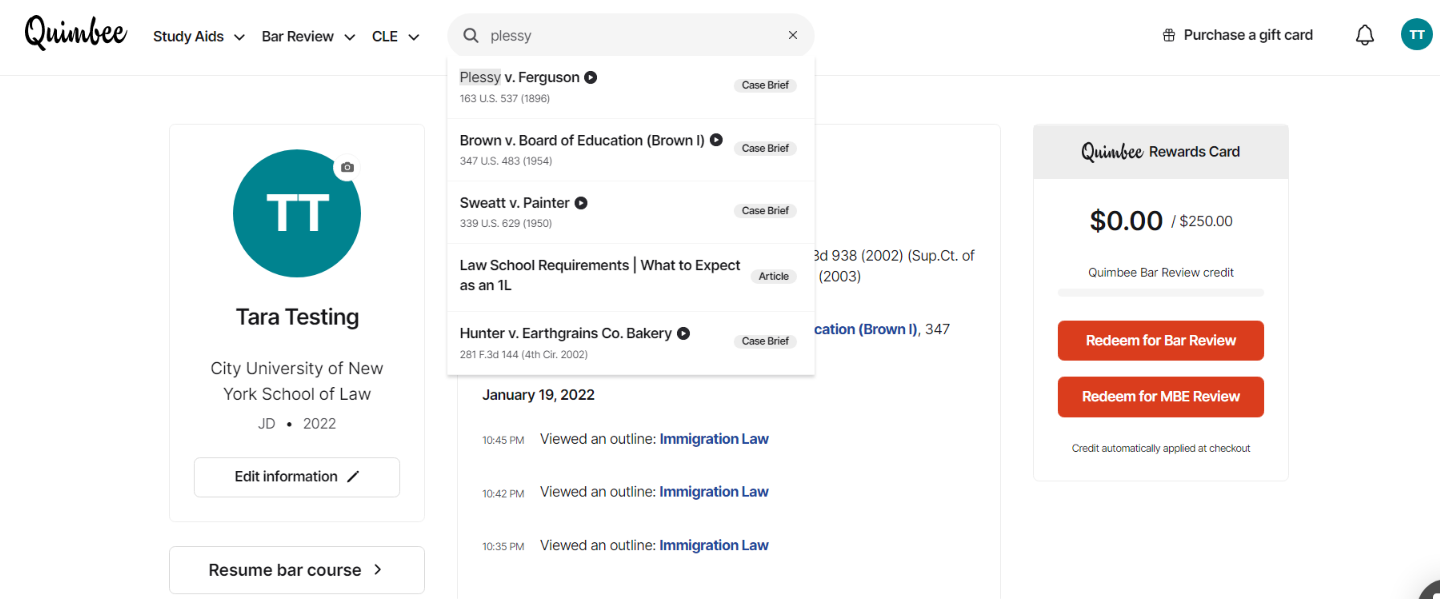
Task: Click the large TT profile picture
Action: (x=297, y=213)
